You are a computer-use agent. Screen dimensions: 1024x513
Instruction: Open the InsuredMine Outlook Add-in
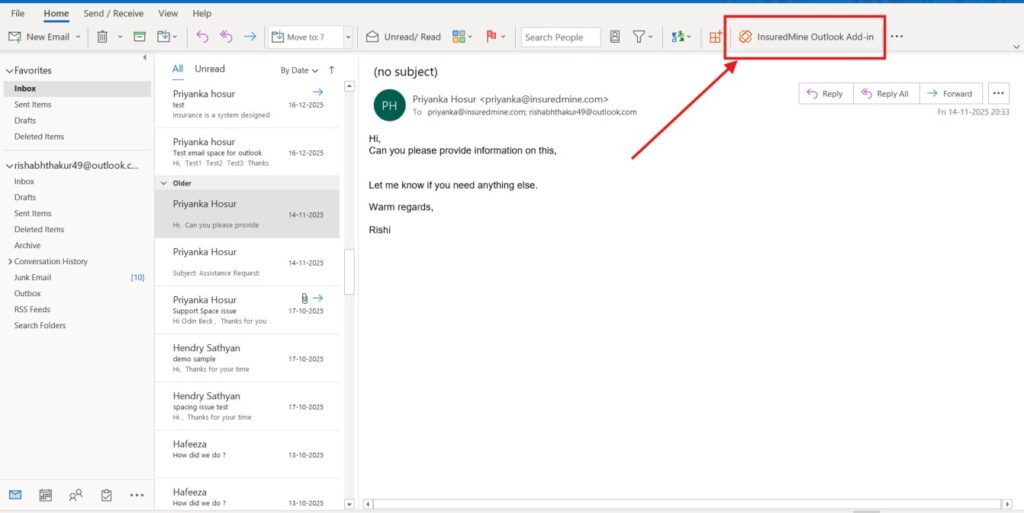(x=807, y=37)
